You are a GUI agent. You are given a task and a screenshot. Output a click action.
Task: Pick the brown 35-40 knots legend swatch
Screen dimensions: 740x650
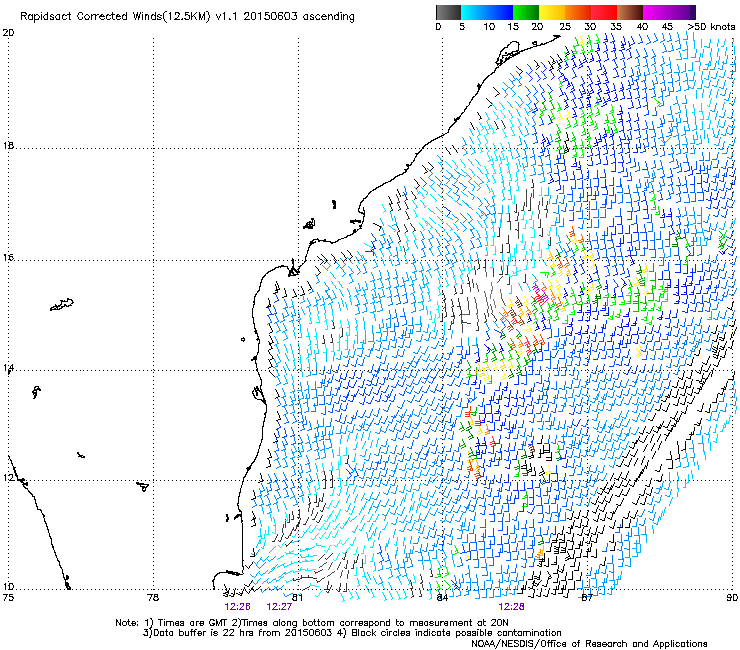[630, 12]
